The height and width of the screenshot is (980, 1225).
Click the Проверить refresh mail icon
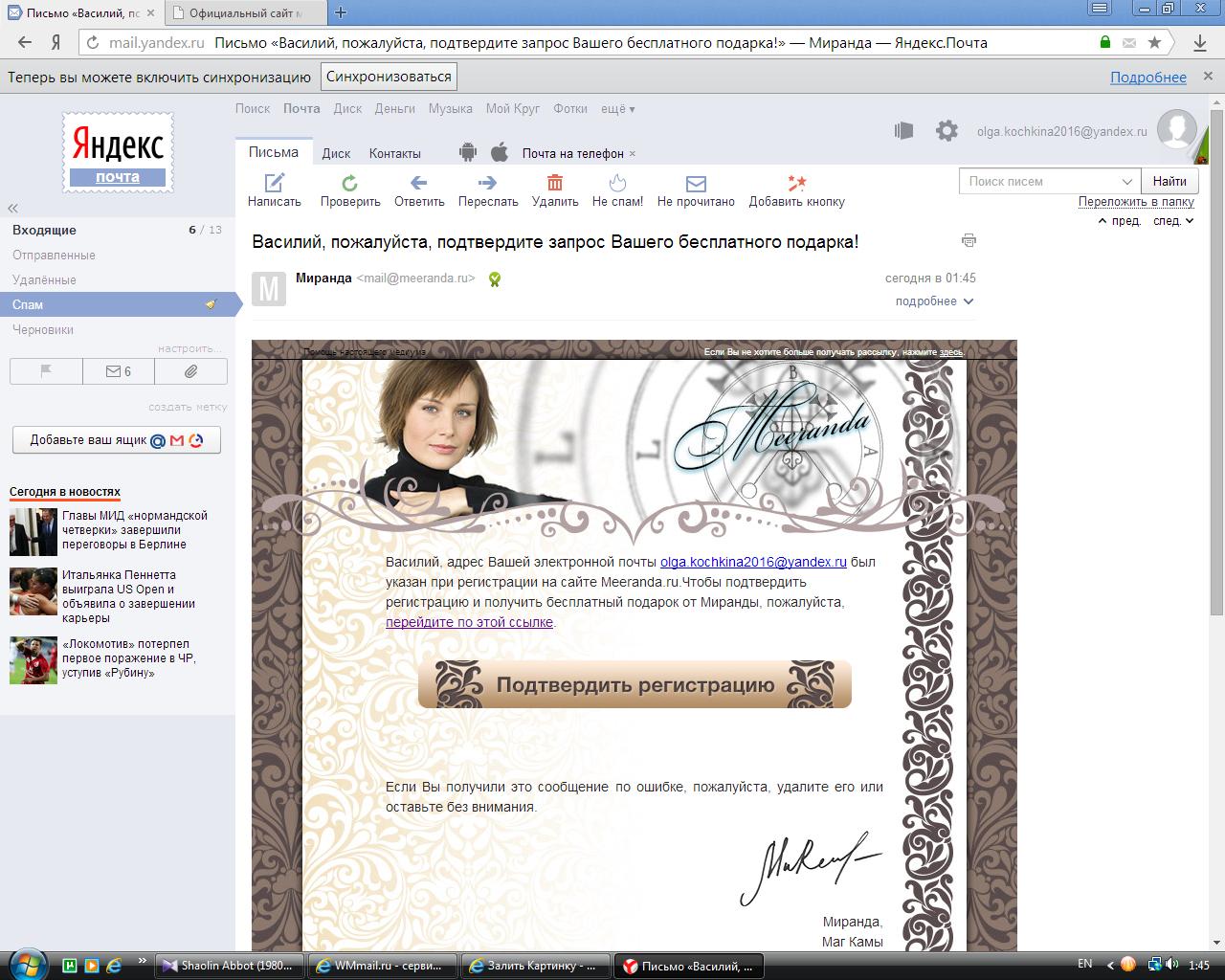coord(350,183)
